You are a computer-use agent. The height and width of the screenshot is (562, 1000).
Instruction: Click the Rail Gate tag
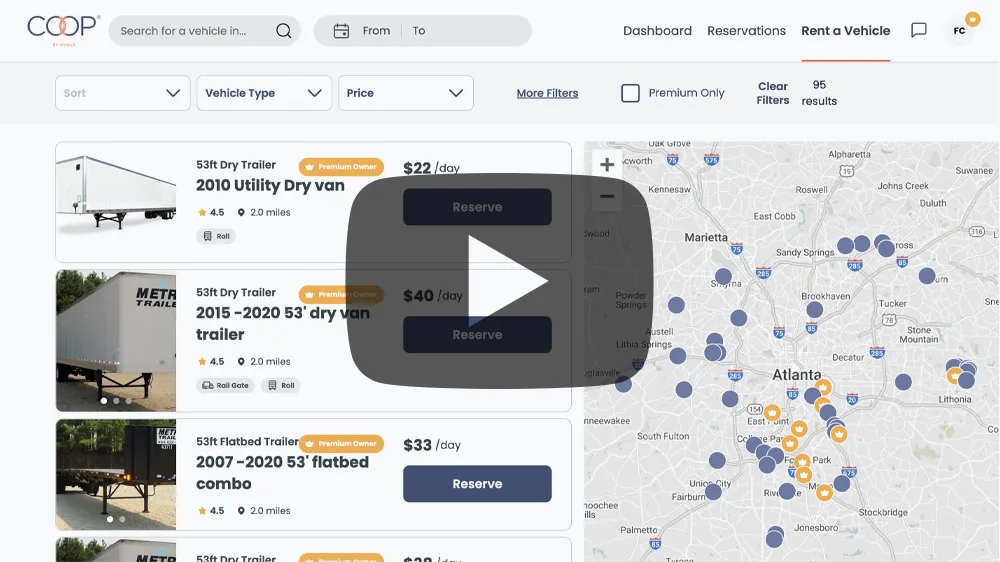click(x=226, y=385)
